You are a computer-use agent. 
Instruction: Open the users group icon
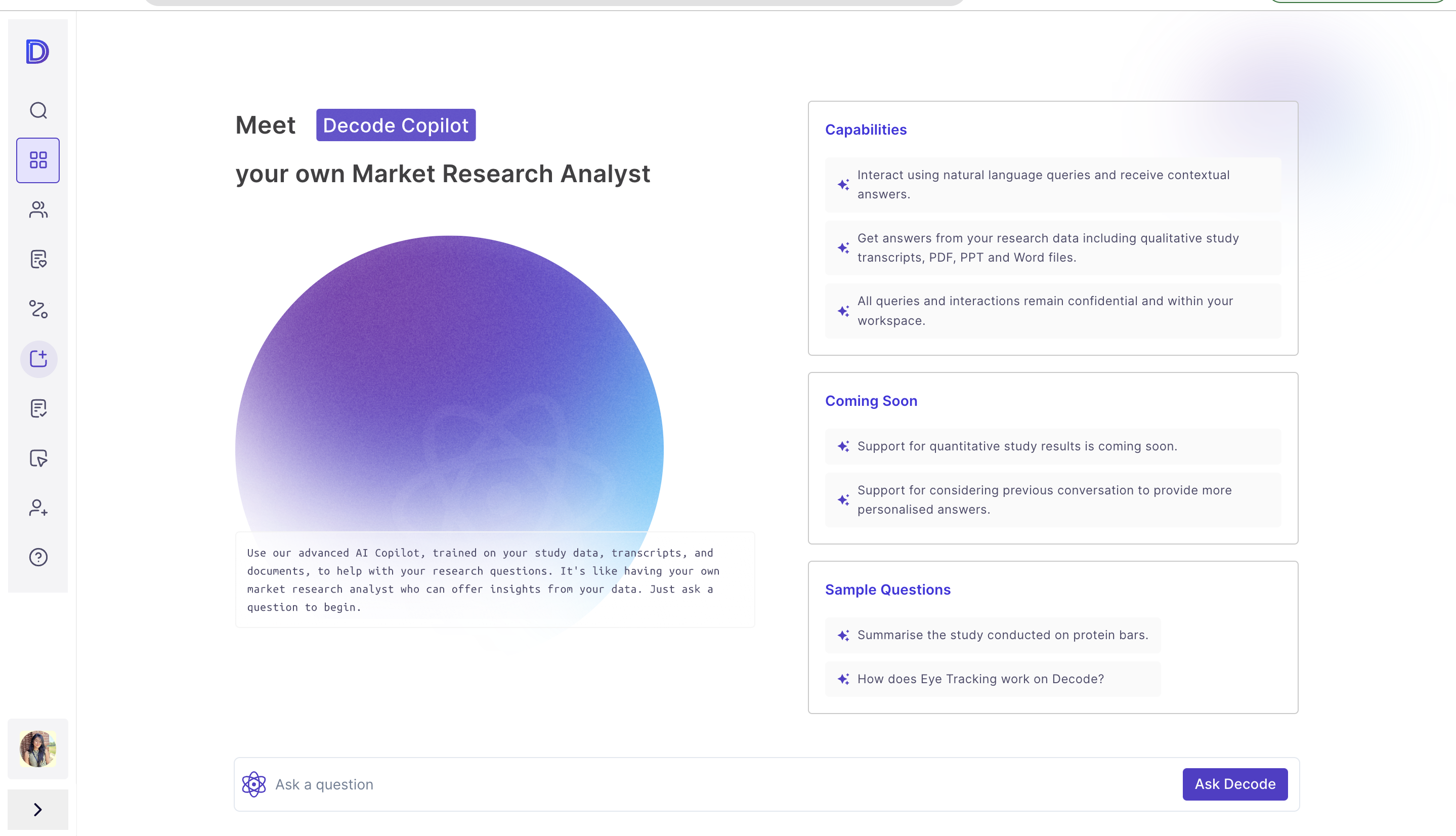(38, 210)
